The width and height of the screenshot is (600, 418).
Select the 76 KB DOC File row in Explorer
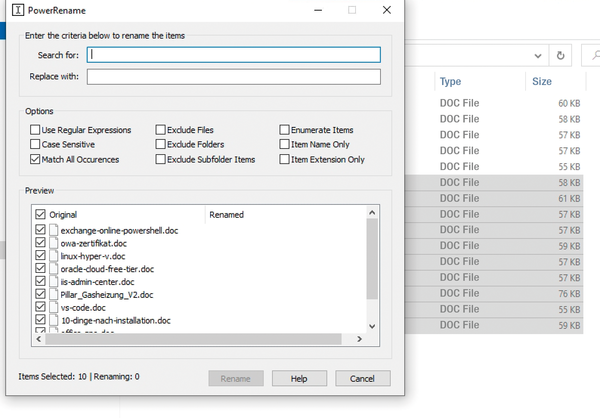click(x=494, y=293)
